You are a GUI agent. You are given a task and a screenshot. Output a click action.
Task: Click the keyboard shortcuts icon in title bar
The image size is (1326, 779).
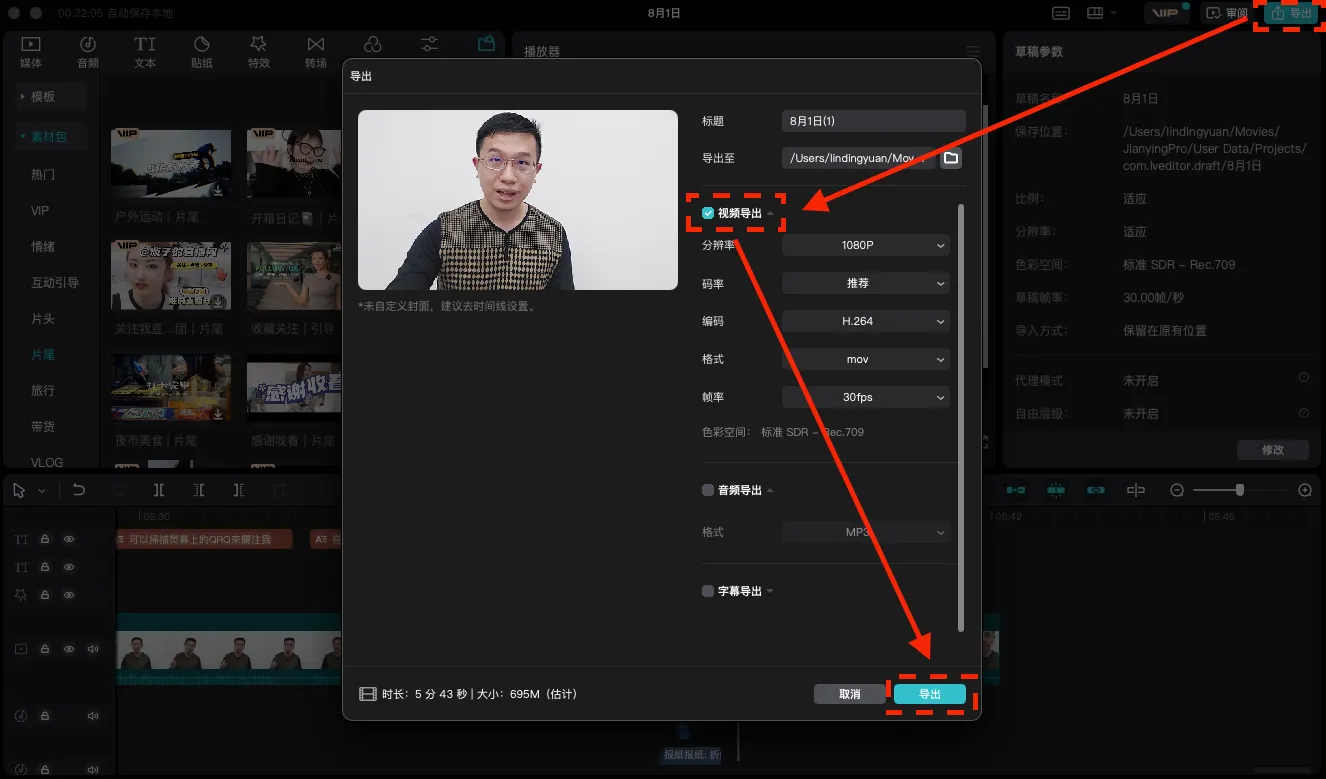click(x=1062, y=13)
